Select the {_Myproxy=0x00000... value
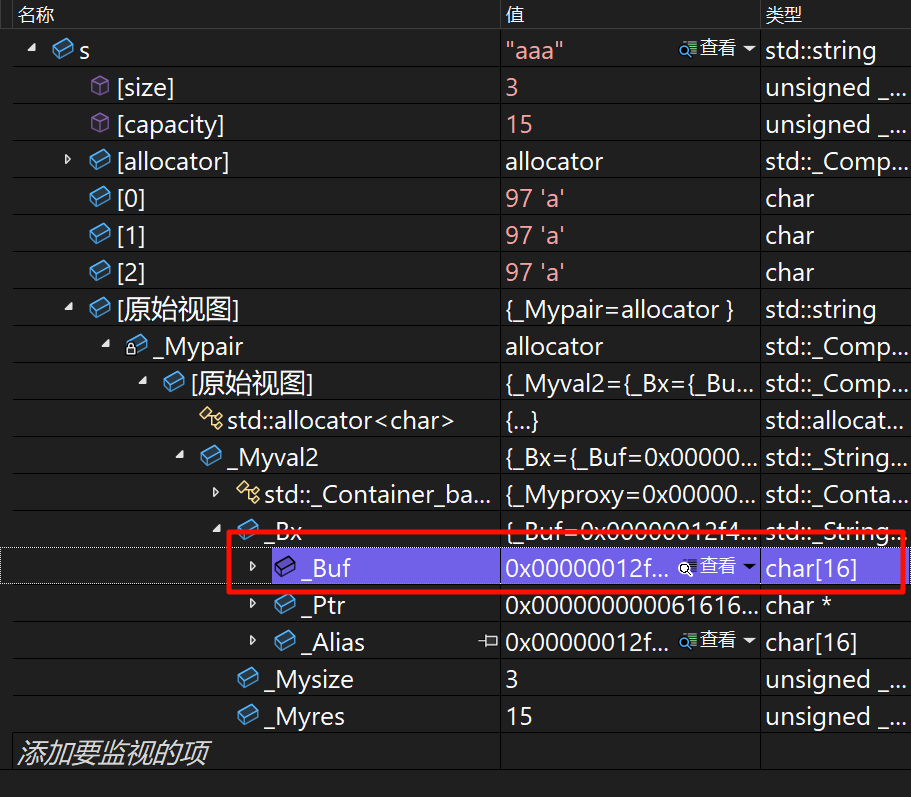The height and width of the screenshot is (797, 911). tap(630, 495)
